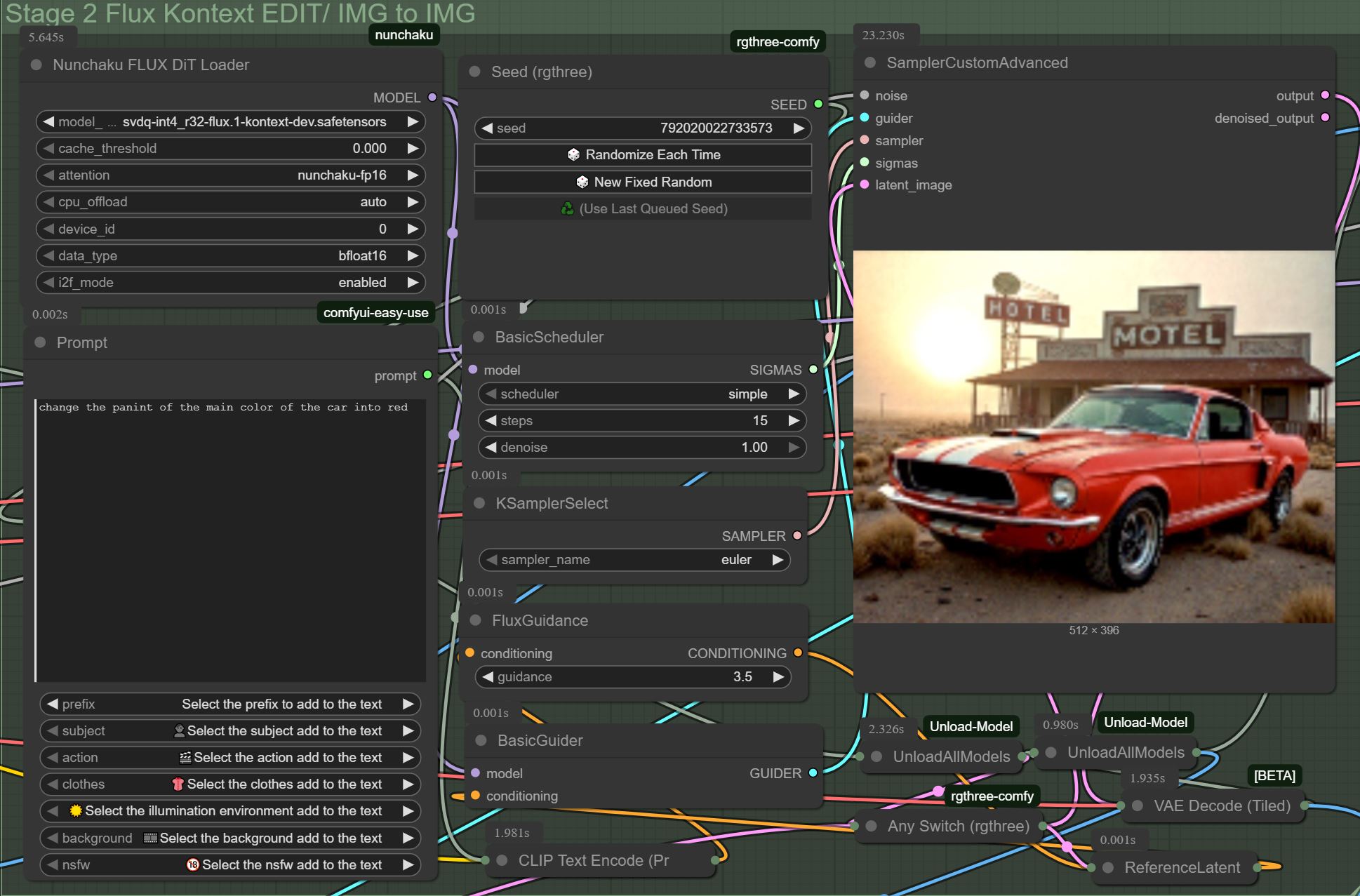The image size is (1360, 896).
Task: Increase guidance value with right arrow
Action: pos(778,676)
